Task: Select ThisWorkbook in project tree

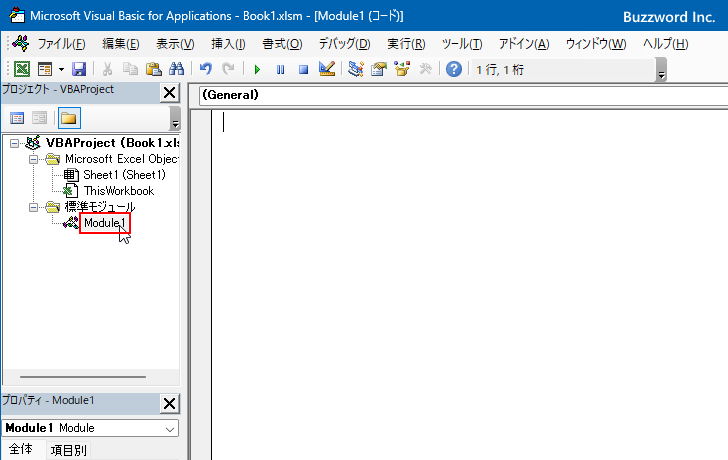Action: pos(119,191)
